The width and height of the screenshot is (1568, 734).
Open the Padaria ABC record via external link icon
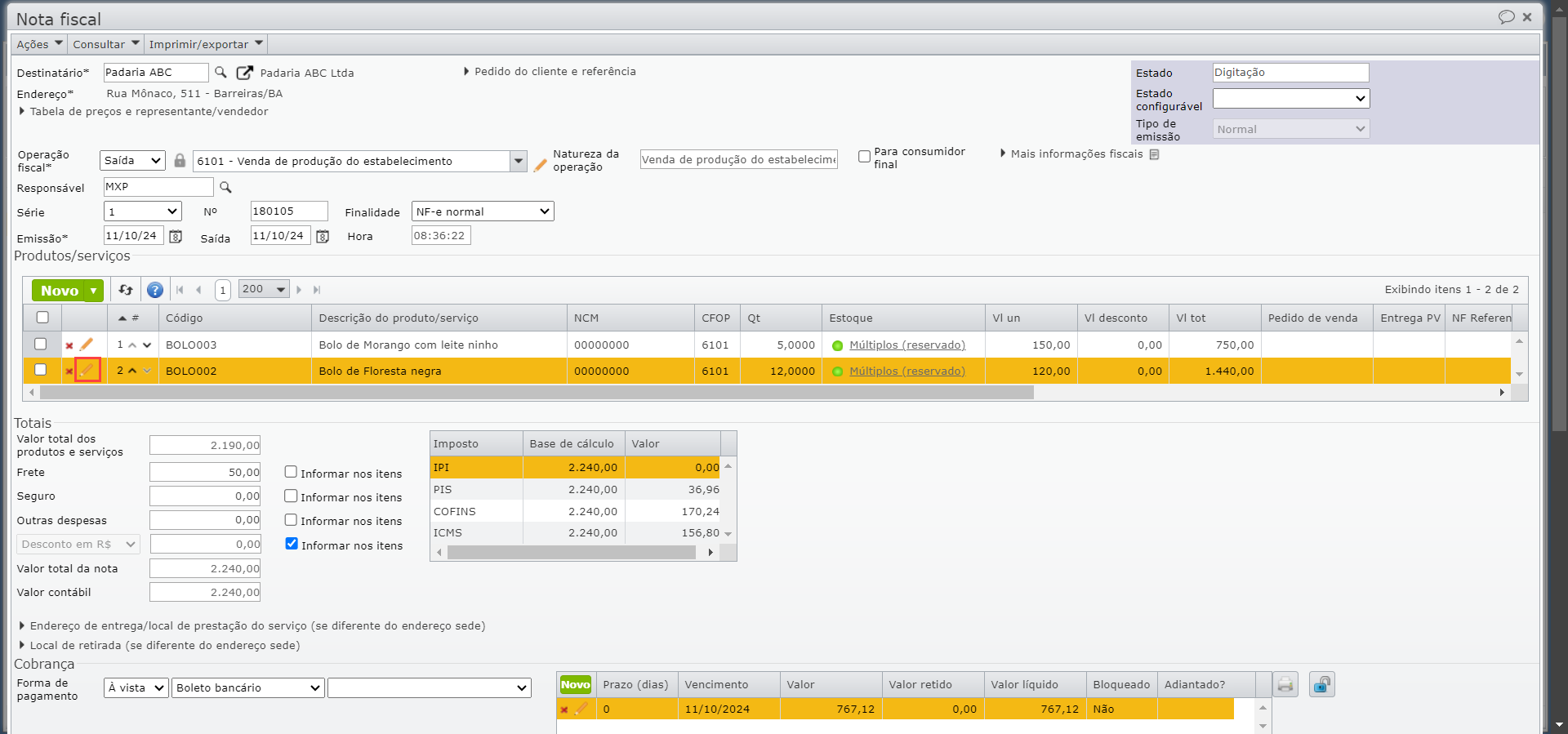click(x=244, y=73)
